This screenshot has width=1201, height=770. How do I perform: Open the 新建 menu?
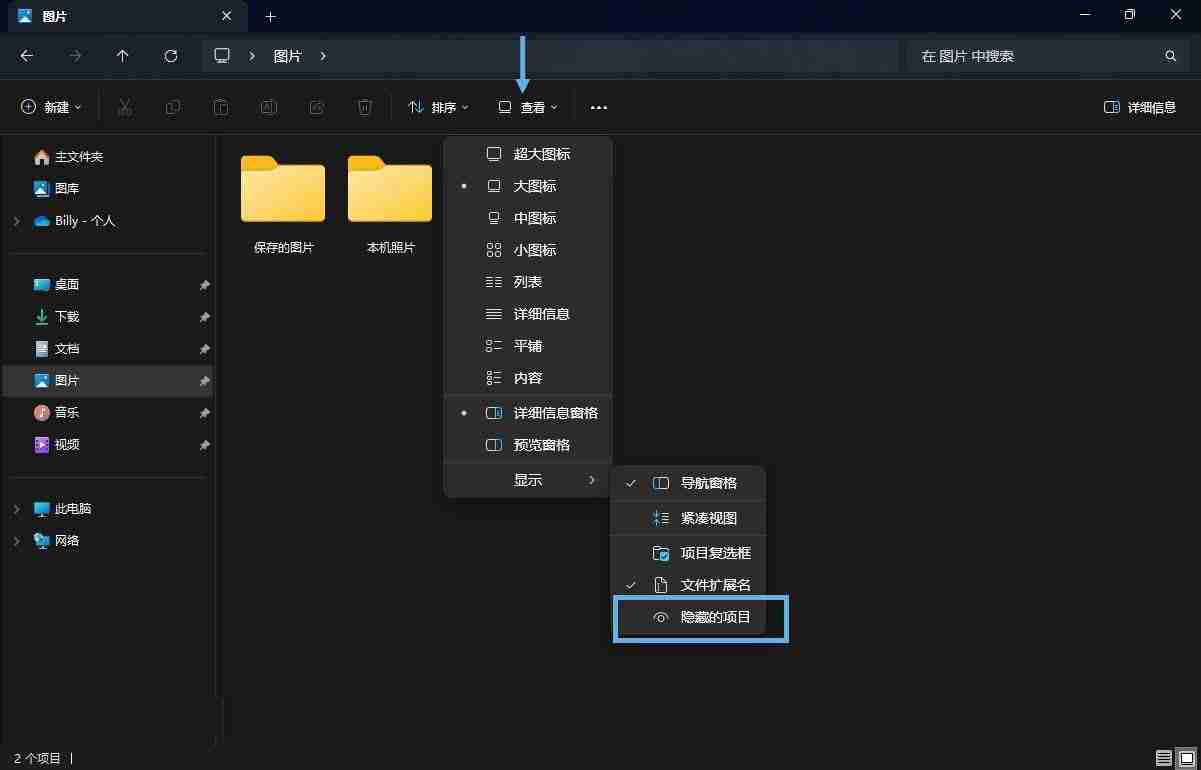50,107
